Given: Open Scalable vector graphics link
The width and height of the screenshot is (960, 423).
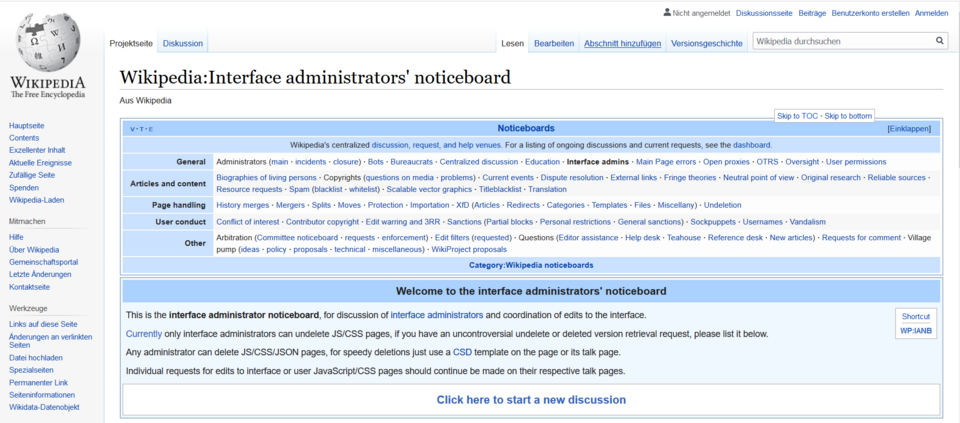Looking at the screenshot, I should 429,189.
